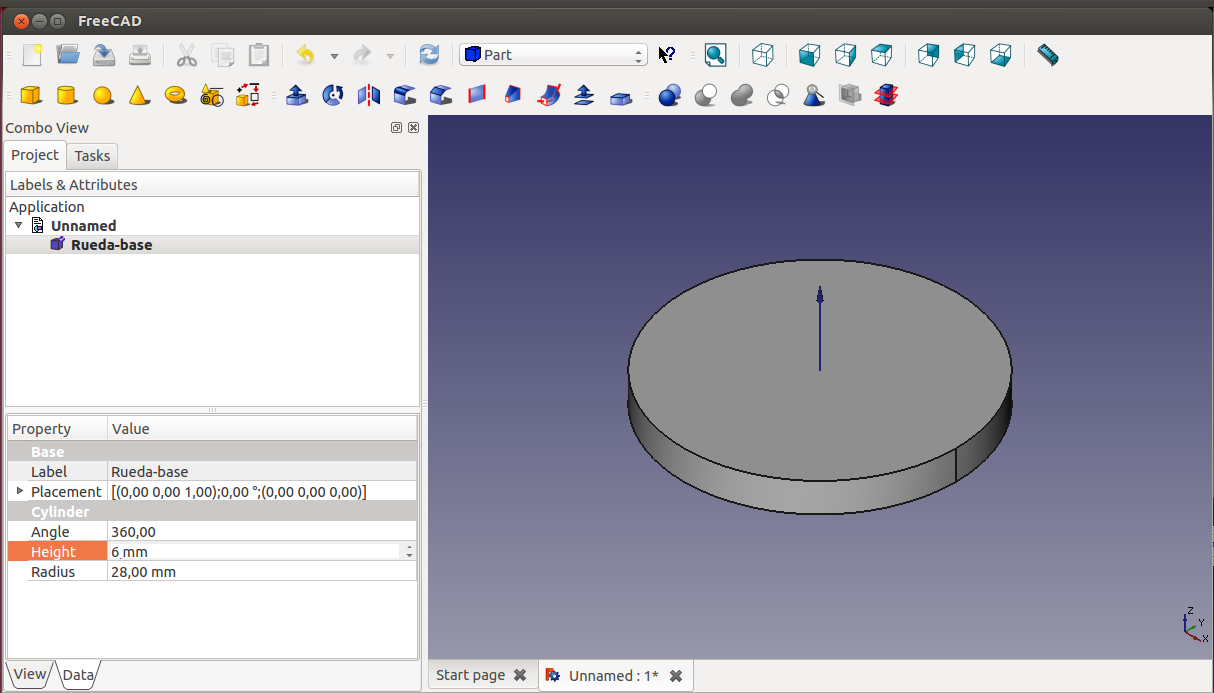Screen dimensions: 1214x693
Task: Expand the Placement property row
Action: coord(19,491)
